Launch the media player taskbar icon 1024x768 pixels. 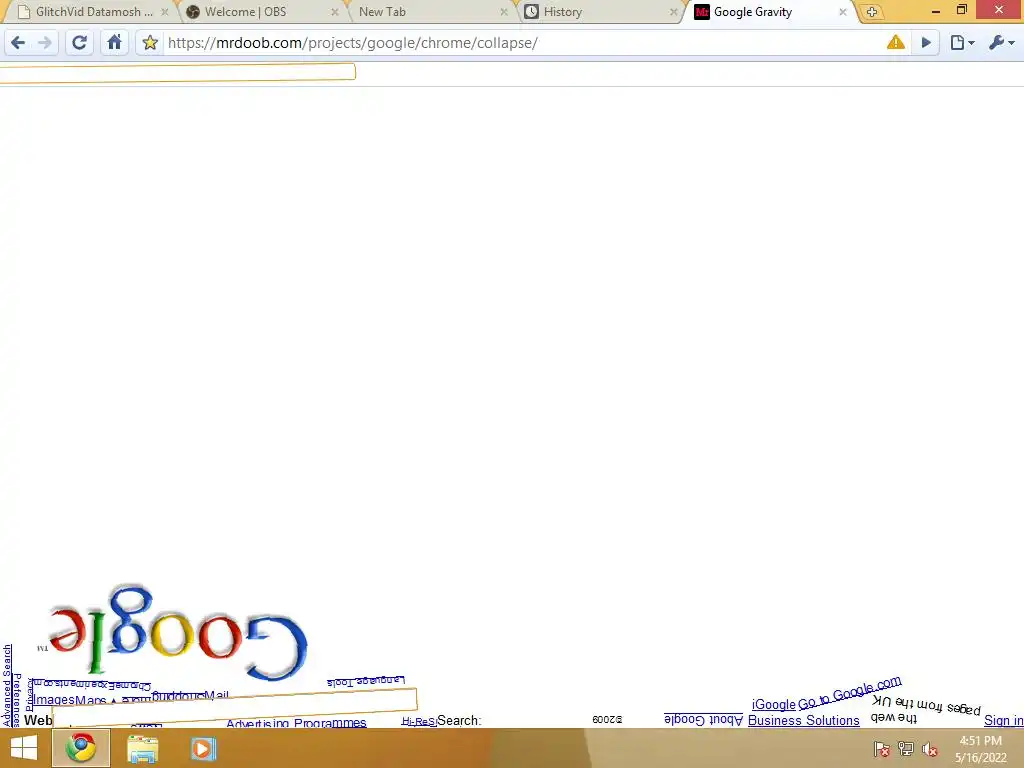coord(202,748)
